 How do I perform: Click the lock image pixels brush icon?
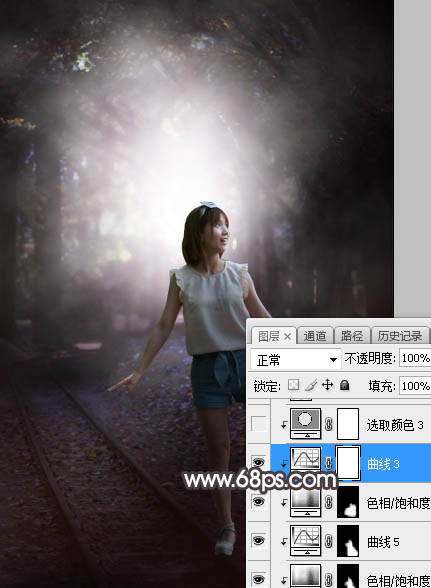tap(311, 385)
